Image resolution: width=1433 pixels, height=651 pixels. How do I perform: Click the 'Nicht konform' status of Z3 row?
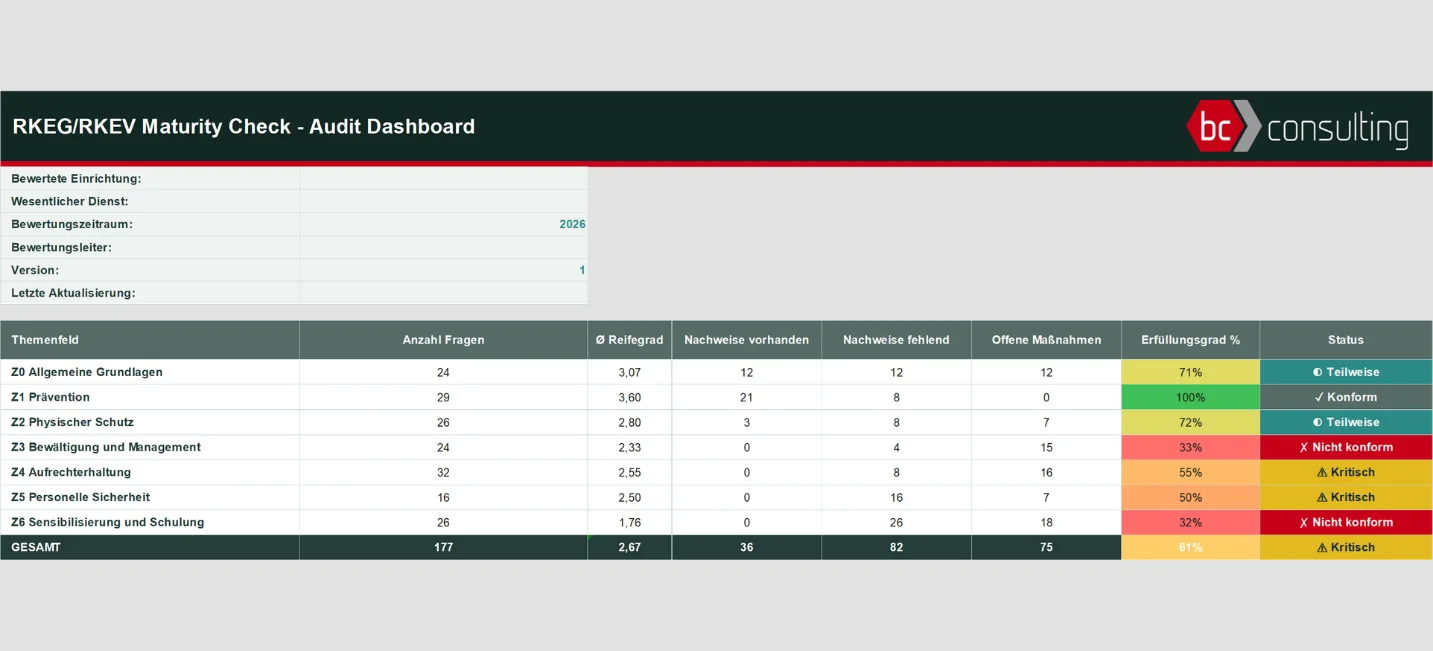[1346, 447]
